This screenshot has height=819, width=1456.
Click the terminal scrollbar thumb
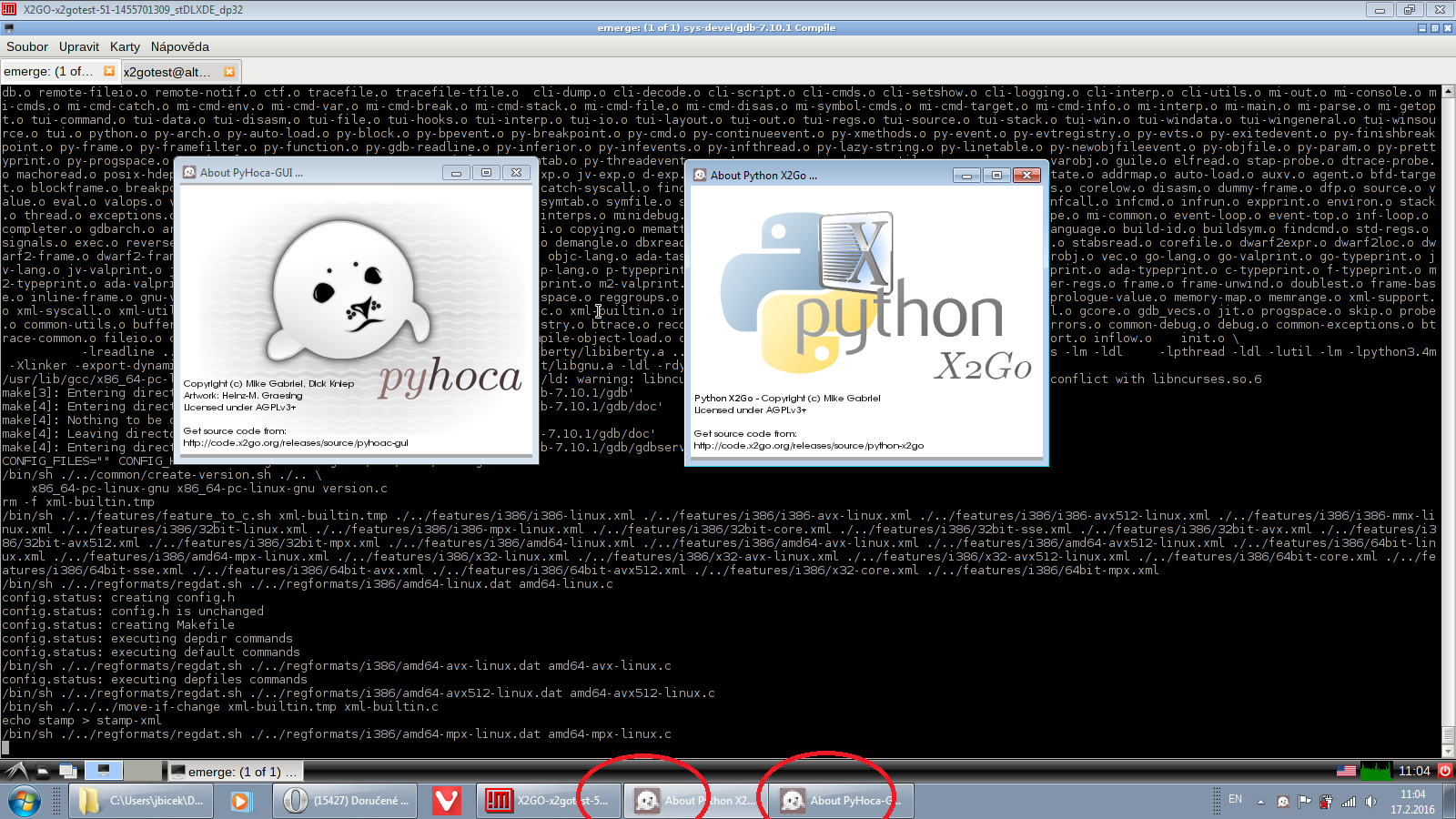pyautogui.click(x=1448, y=735)
